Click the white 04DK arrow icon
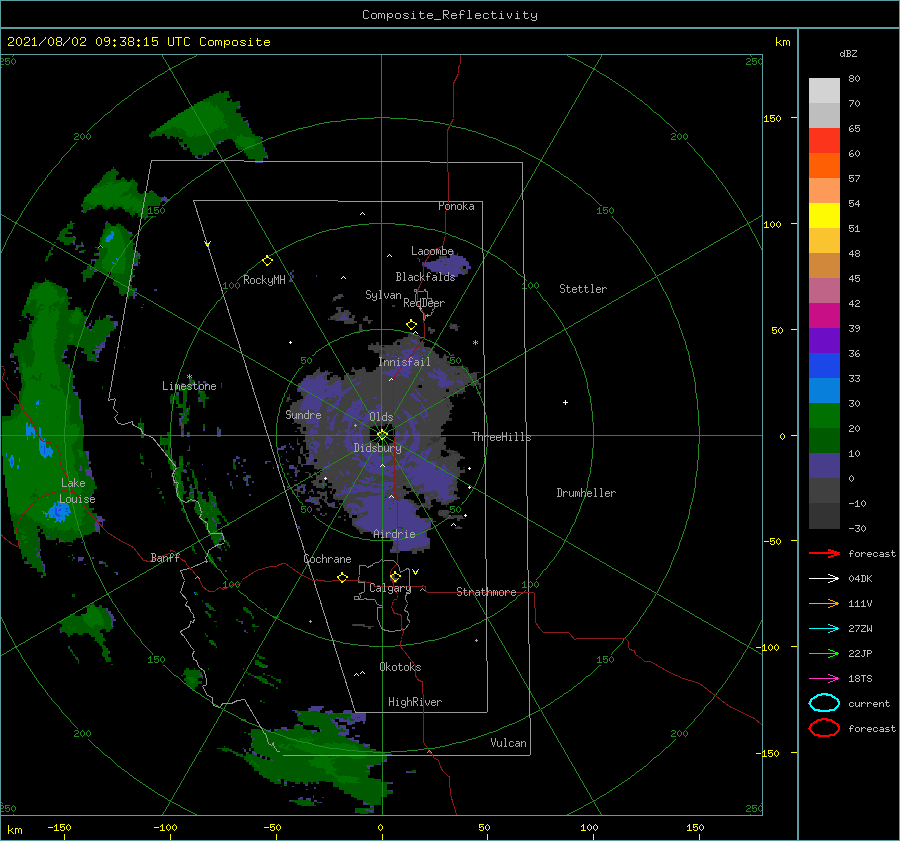This screenshot has height=841, width=900. pyautogui.click(x=824, y=579)
